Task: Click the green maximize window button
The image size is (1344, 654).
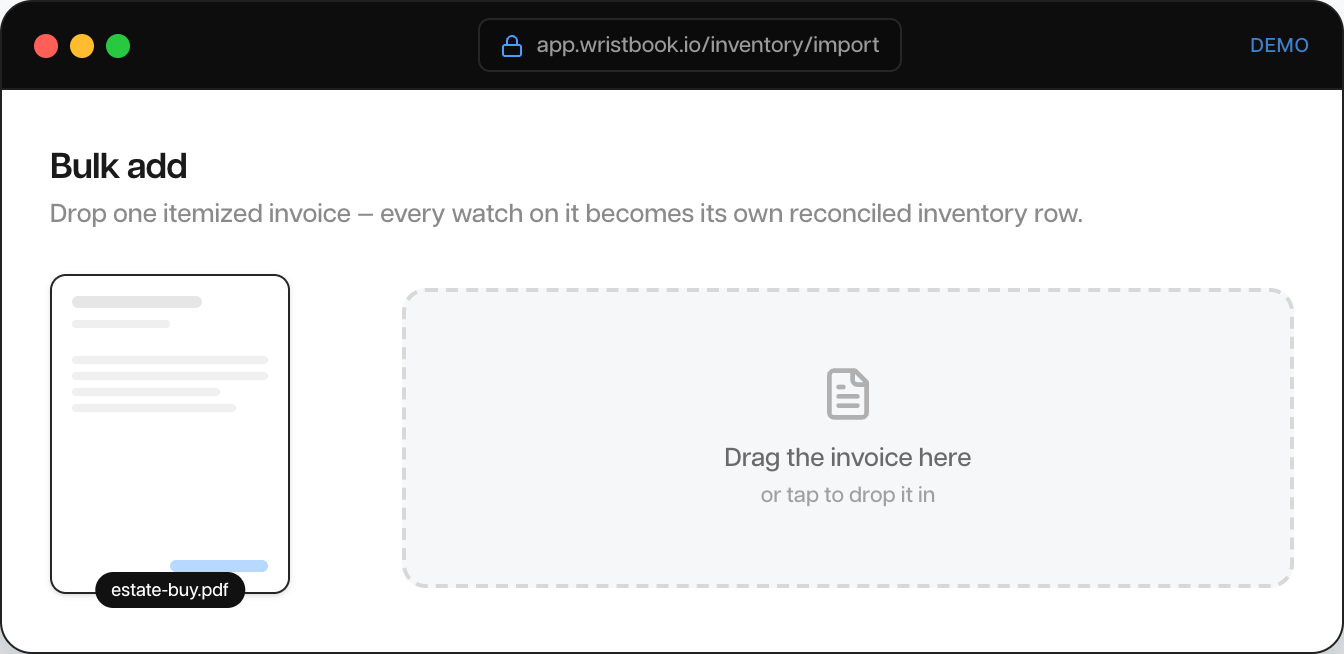Action: pyautogui.click(x=118, y=46)
